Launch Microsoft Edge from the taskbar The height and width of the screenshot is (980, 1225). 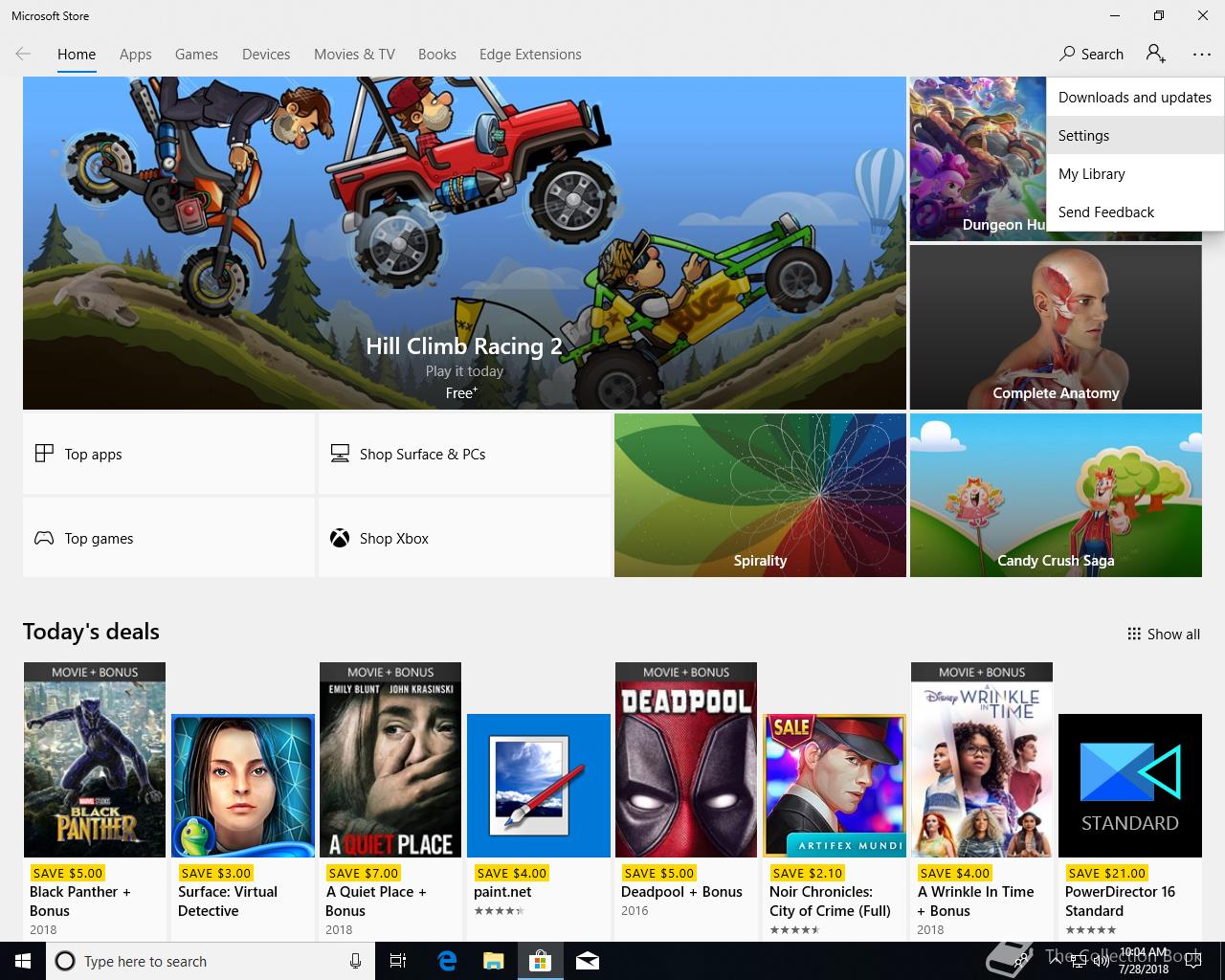(447, 961)
